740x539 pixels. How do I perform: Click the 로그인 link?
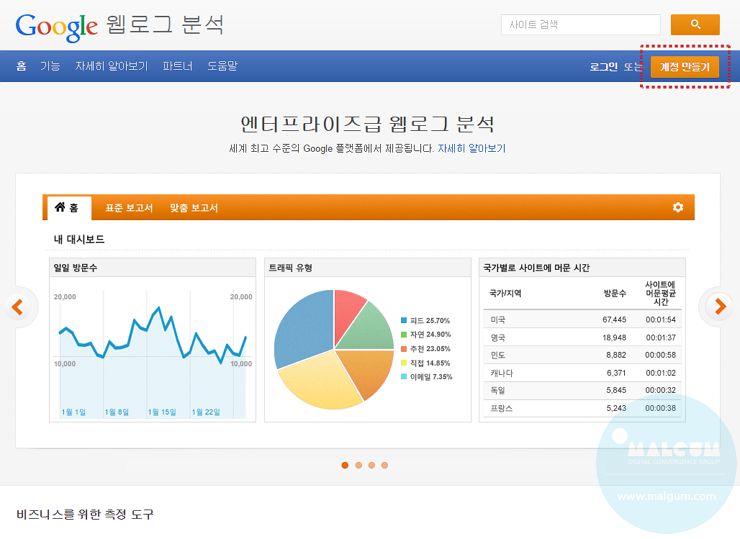pos(603,67)
